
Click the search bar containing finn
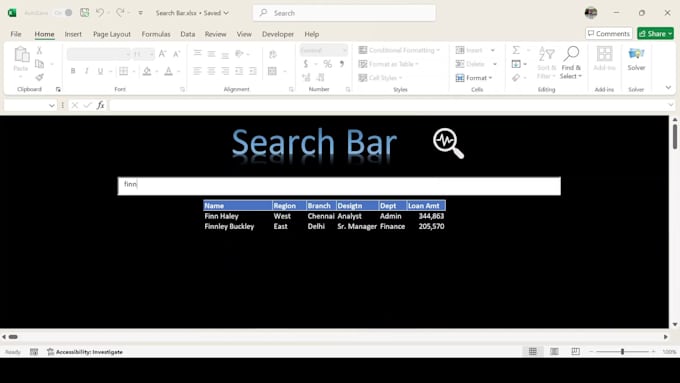coord(339,186)
